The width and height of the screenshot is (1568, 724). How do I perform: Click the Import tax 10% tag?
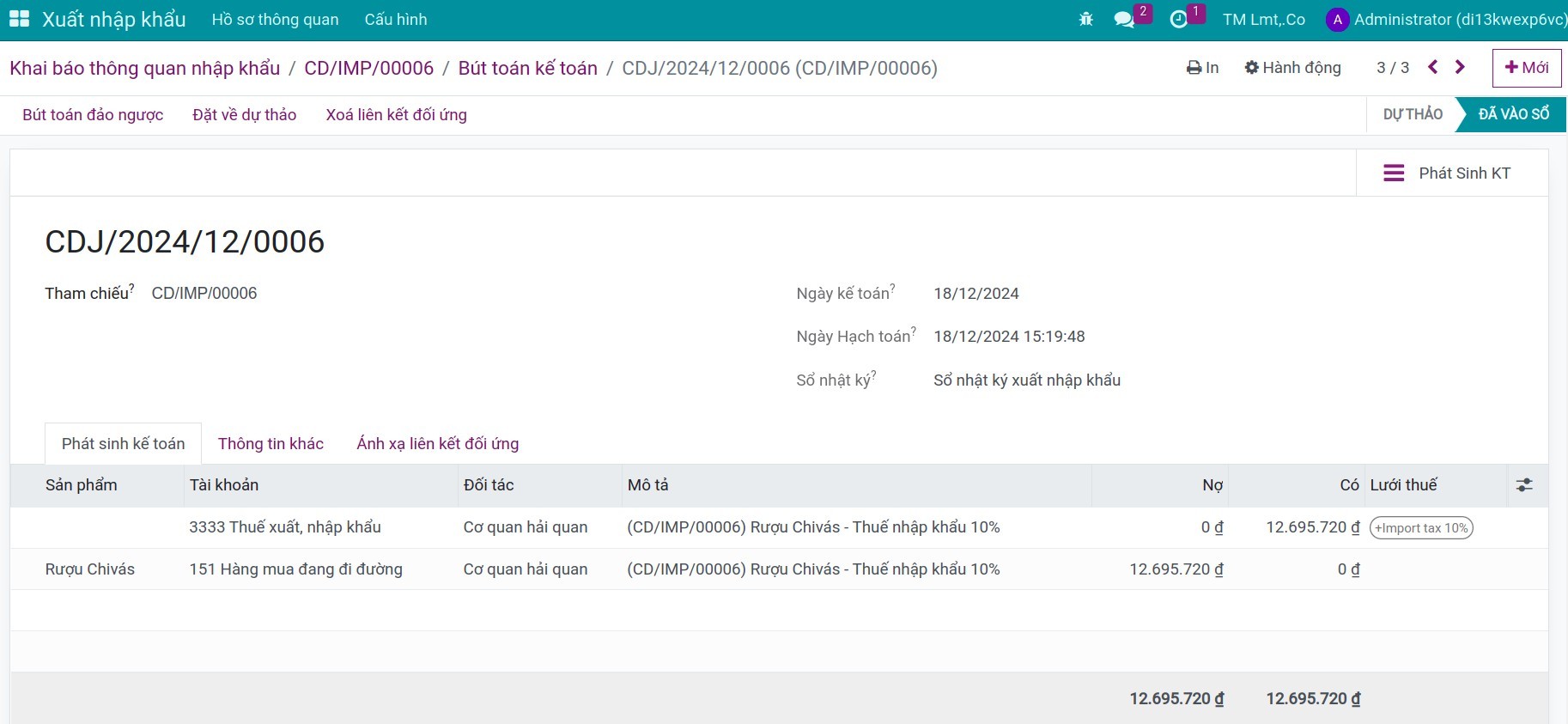(x=1421, y=528)
